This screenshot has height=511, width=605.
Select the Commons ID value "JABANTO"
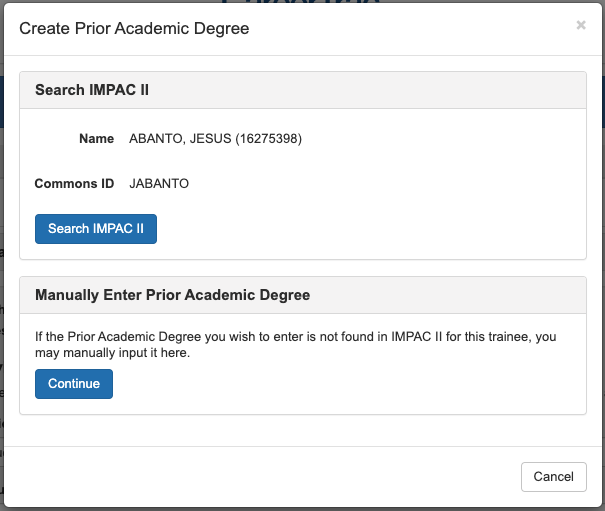click(x=159, y=184)
